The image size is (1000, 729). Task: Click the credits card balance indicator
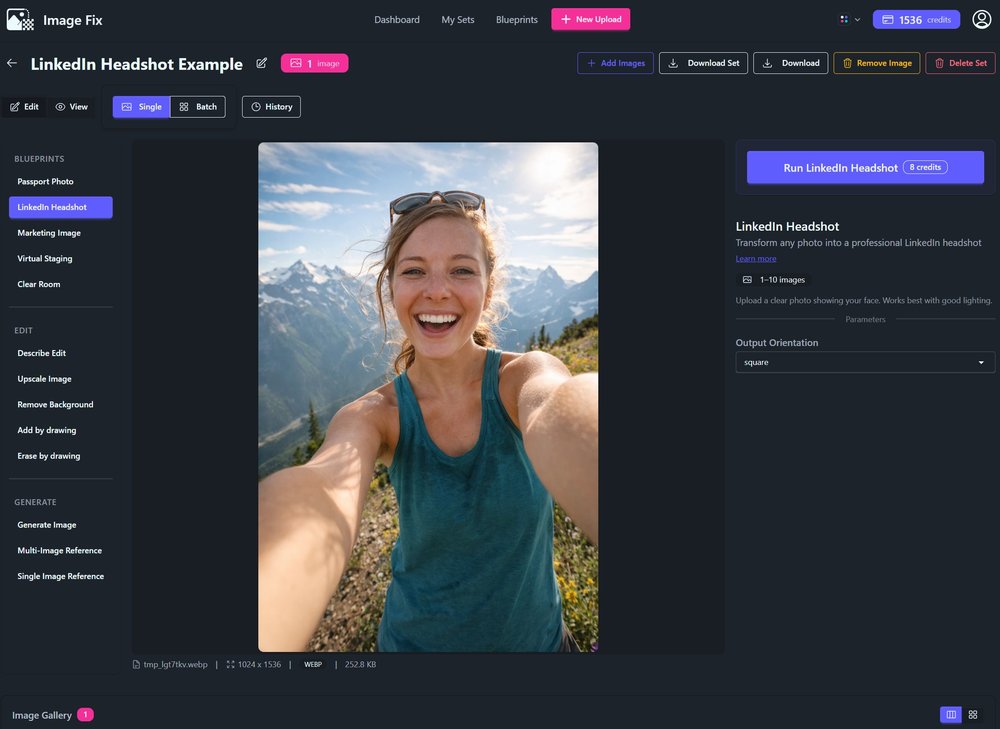tap(916, 19)
